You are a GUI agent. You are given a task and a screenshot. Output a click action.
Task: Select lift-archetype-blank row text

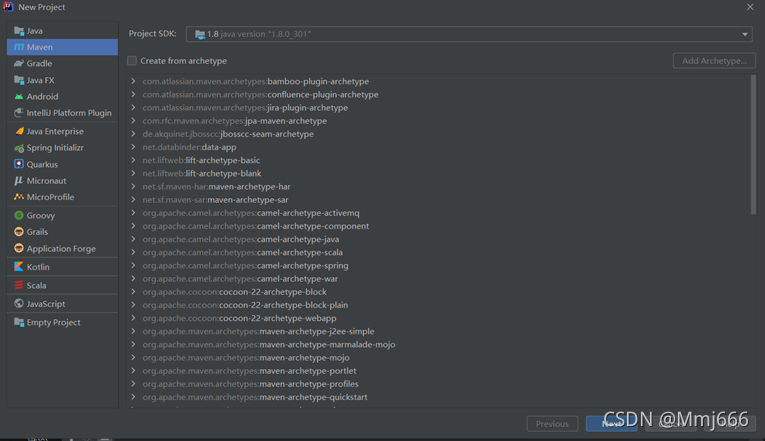(202, 173)
